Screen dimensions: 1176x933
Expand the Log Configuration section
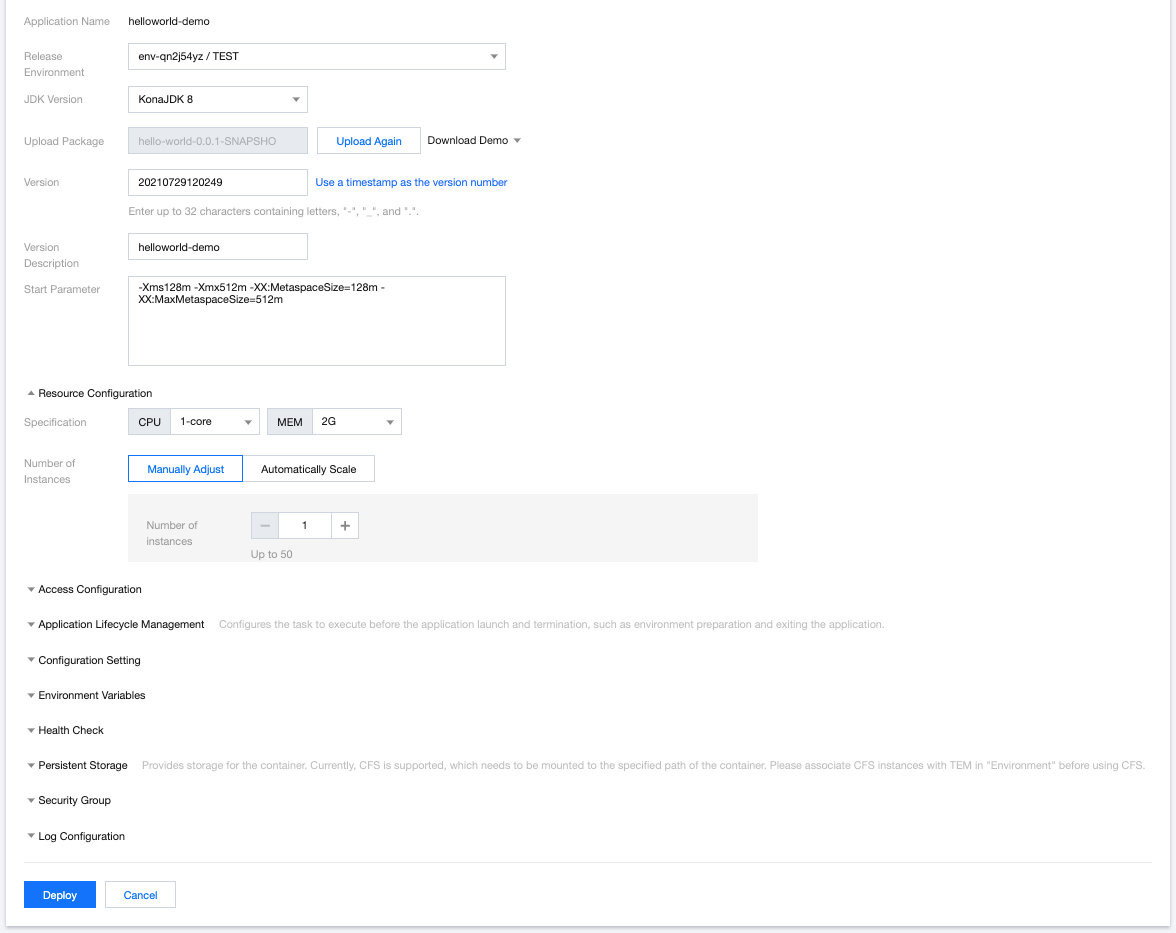pos(76,836)
